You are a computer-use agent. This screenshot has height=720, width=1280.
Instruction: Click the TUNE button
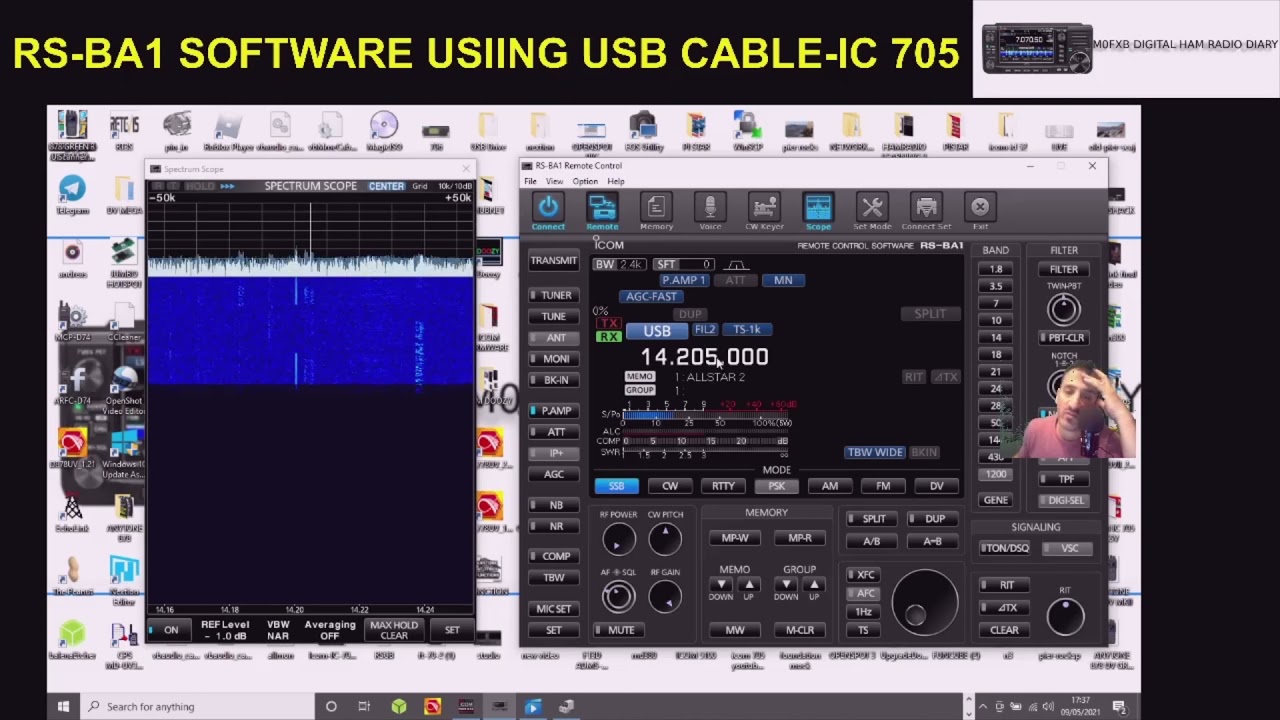tap(553, 316)
